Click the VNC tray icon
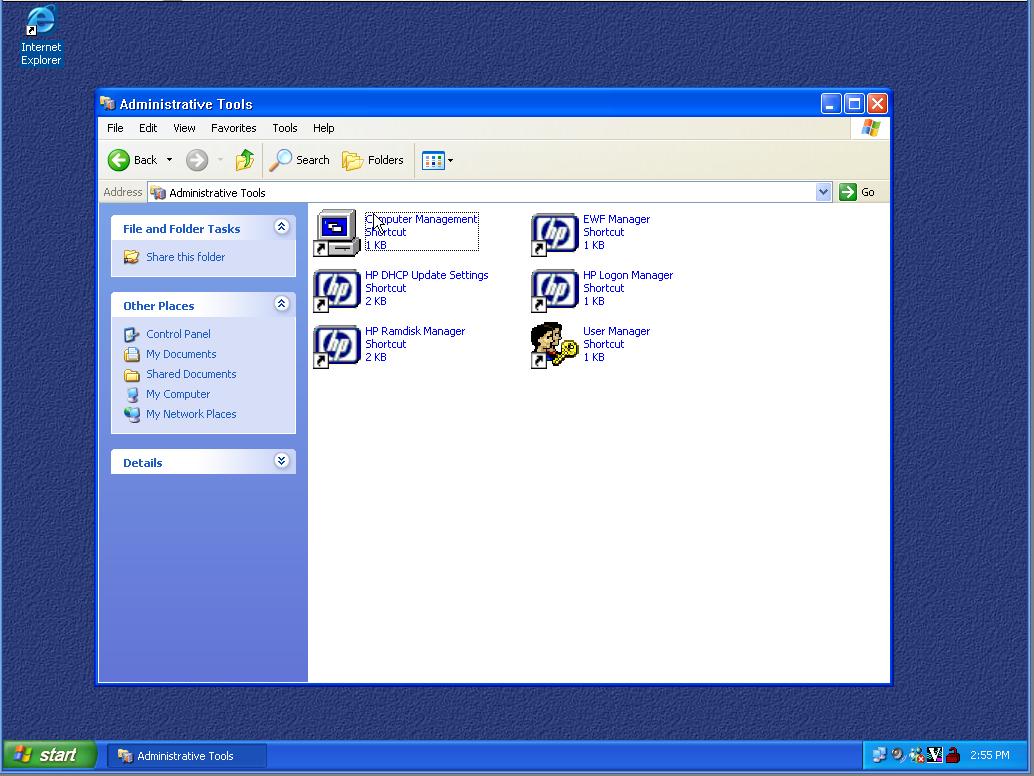 [x=934, y=755]
